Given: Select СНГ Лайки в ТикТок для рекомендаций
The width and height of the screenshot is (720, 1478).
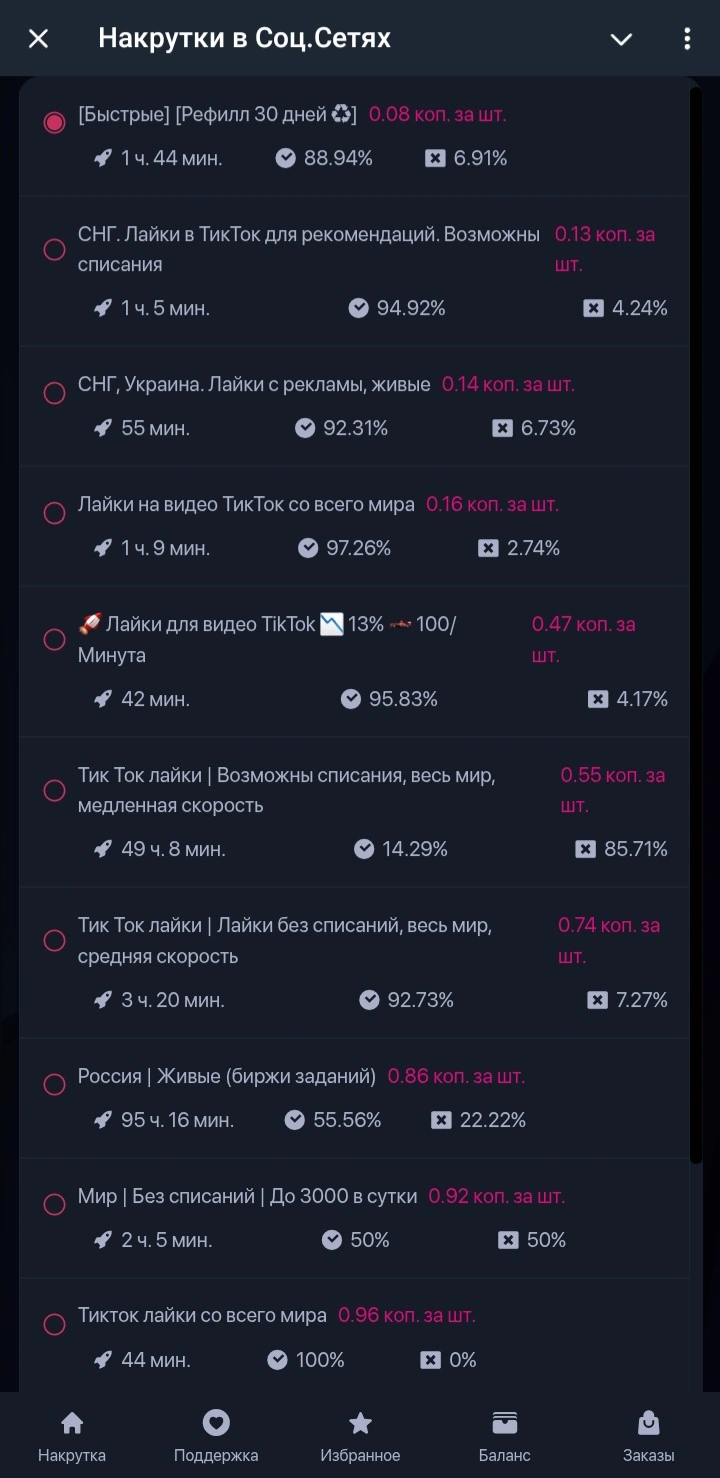Looking at the screenshot, I should (x=54, y=249).
